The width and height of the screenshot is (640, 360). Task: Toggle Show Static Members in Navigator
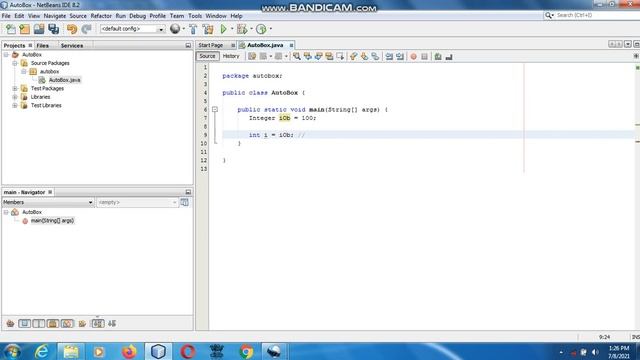click(x=39, y=324)
